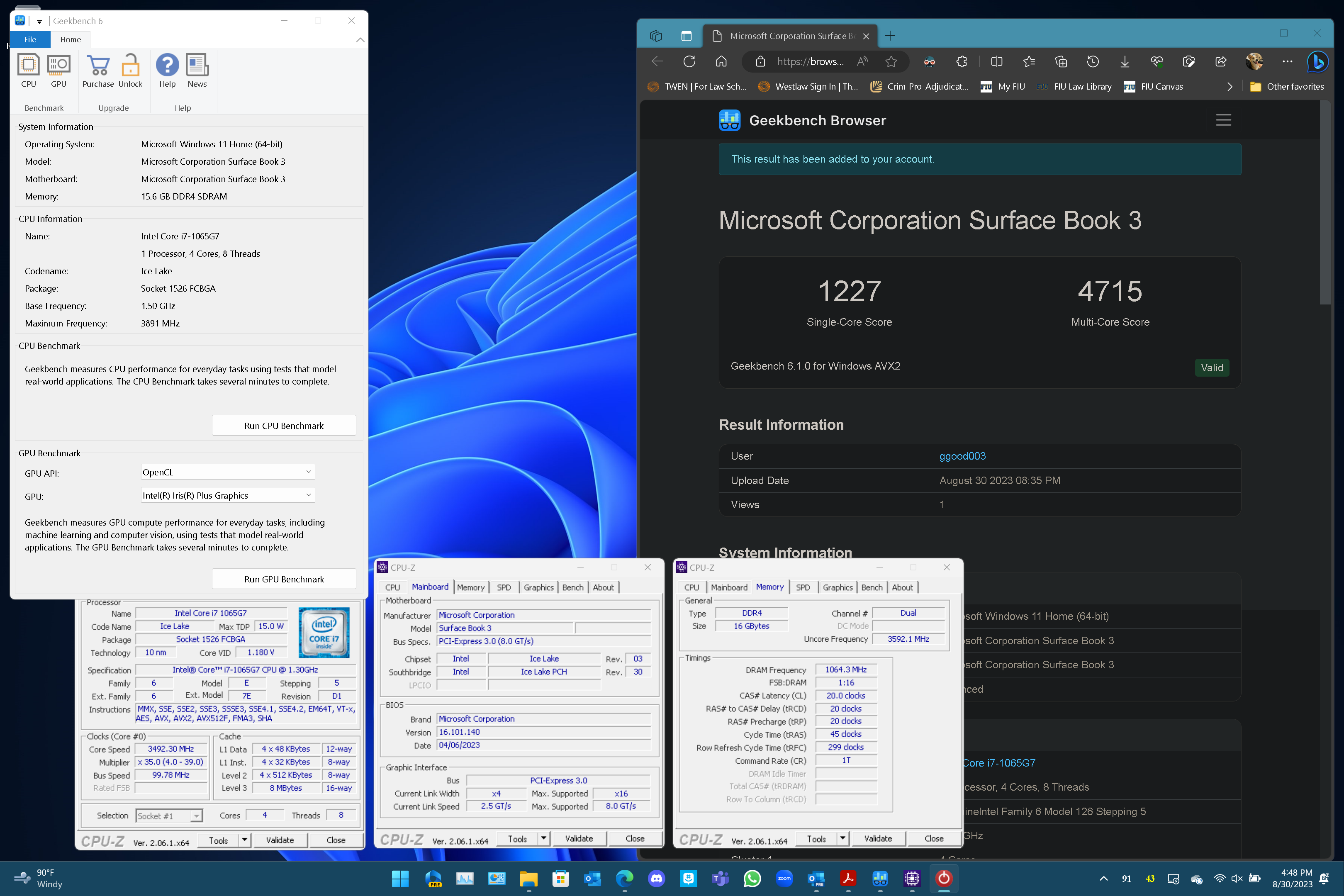The width and height of the screenshot is (1344, 896).
Task: Click Run GPU Benchmark button
Action: click(x=283, y=579)
